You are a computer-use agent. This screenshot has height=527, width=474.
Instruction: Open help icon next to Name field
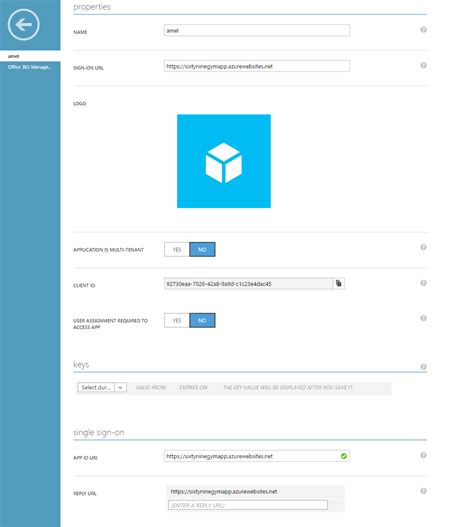pyautogui.click(x=423, y=30)
